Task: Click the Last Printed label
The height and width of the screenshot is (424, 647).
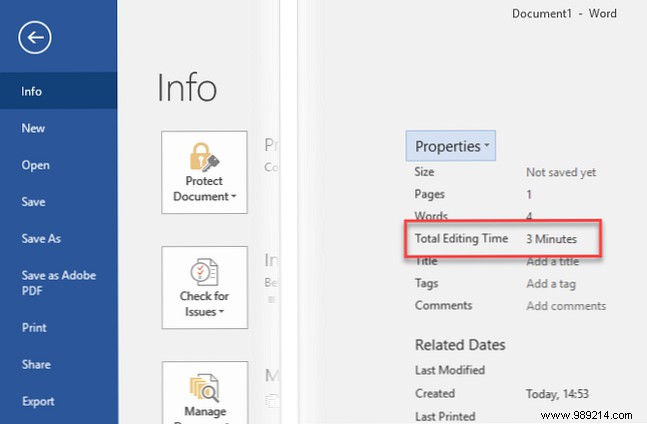Action: [445, 416]
